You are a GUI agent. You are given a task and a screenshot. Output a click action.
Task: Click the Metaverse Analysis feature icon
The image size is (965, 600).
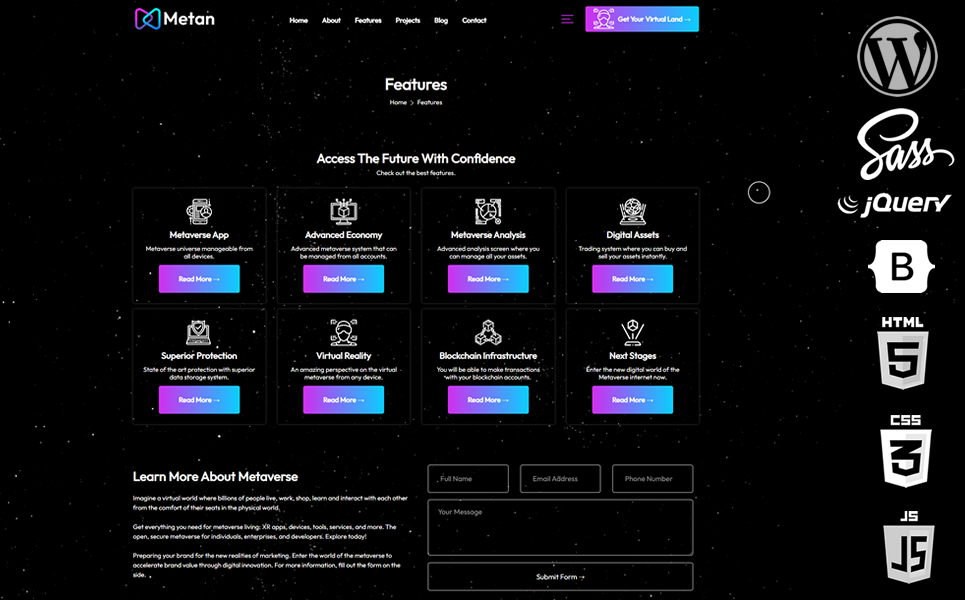pyautogui.click(x=488, y=211)
